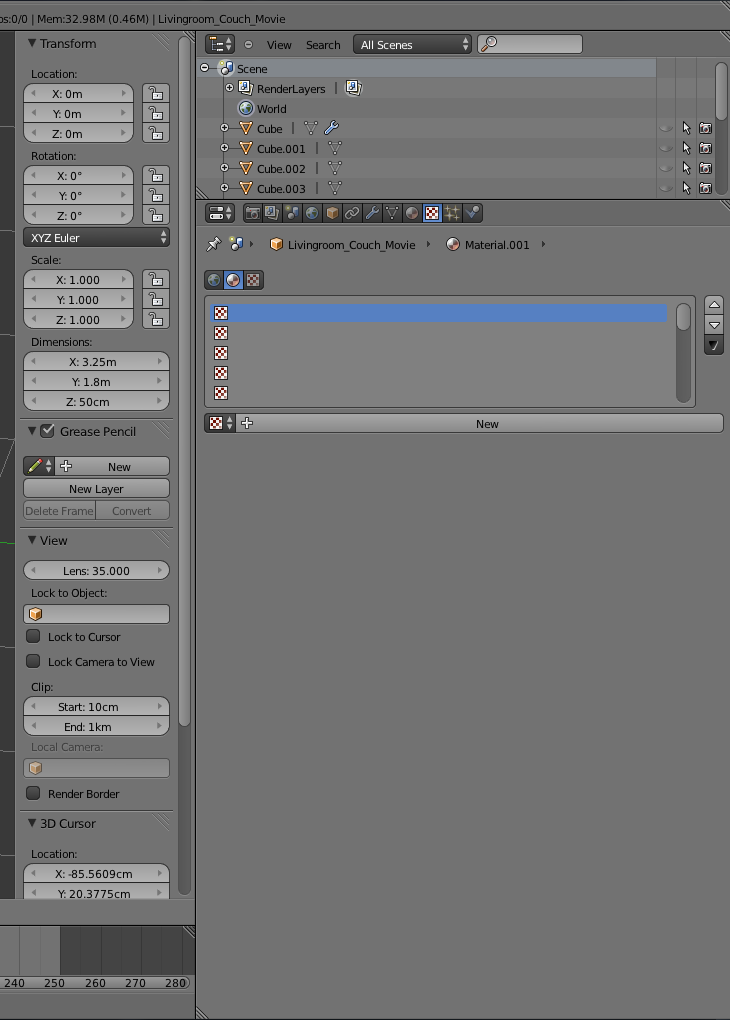The height and width of the screenshot is (1020, 730).
Task: Open the Scene properties tab
Action: (292, 213)
